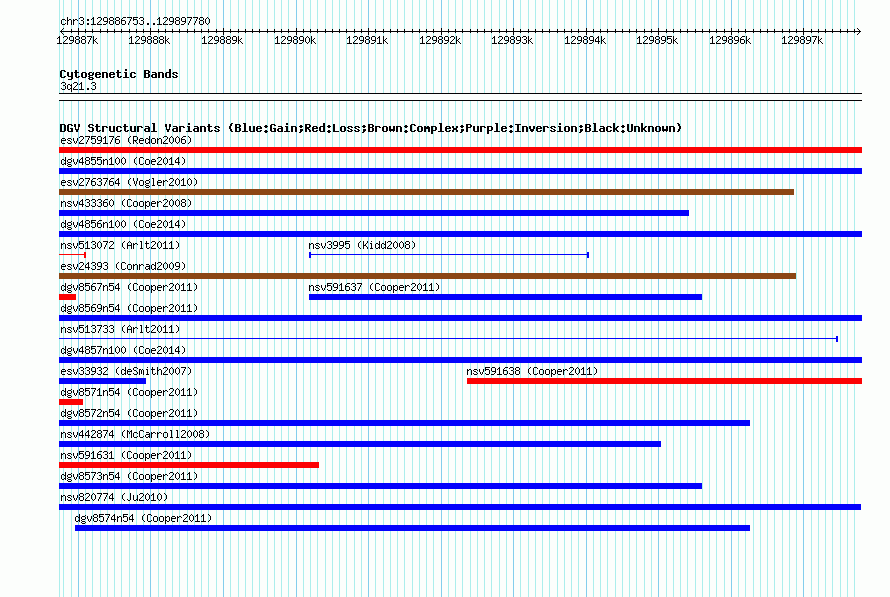Select the brown esv2763764 complex bar
This screenshot has width=890, height=597.
[426, 192]
